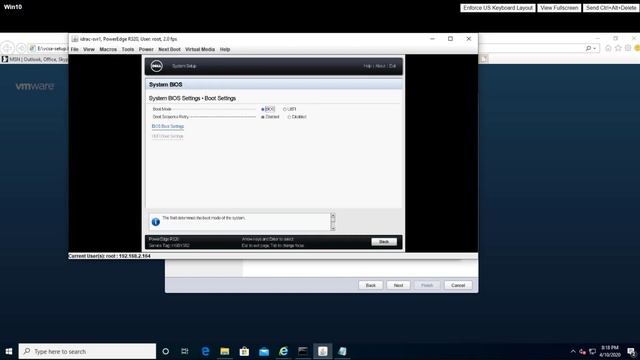Open File Explorer from taskbar
The width and height of the screenshot is (640, 360).
coord(224,351)
